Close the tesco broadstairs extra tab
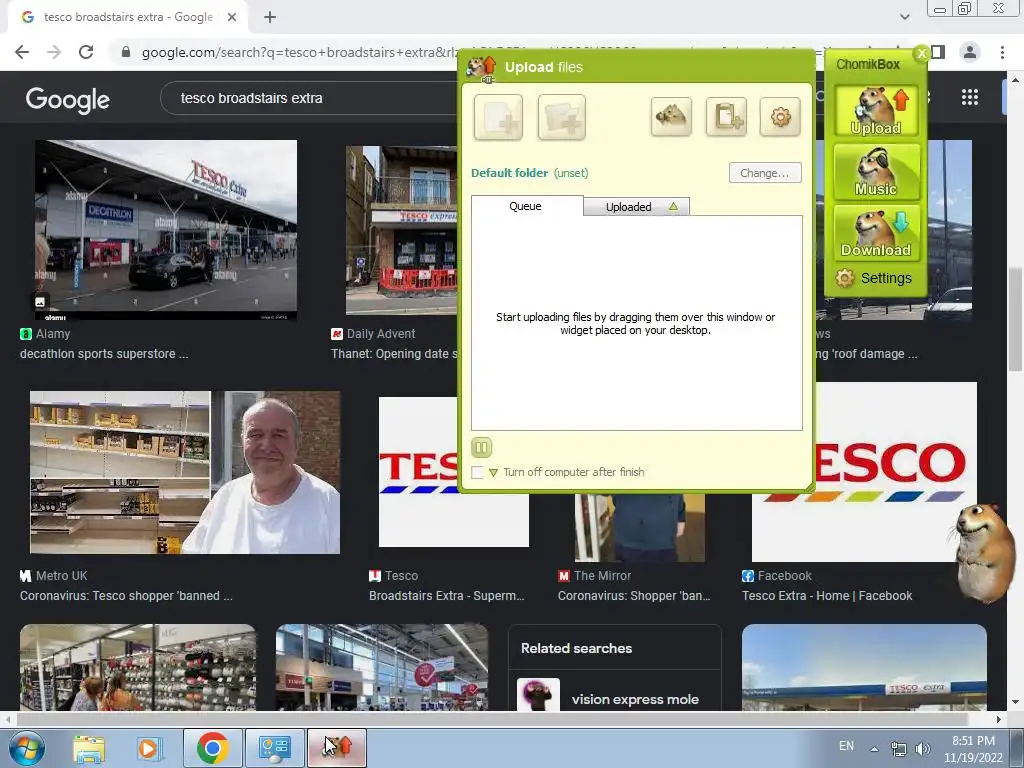Screen dimensions: 1024x768 pos(232,18)
